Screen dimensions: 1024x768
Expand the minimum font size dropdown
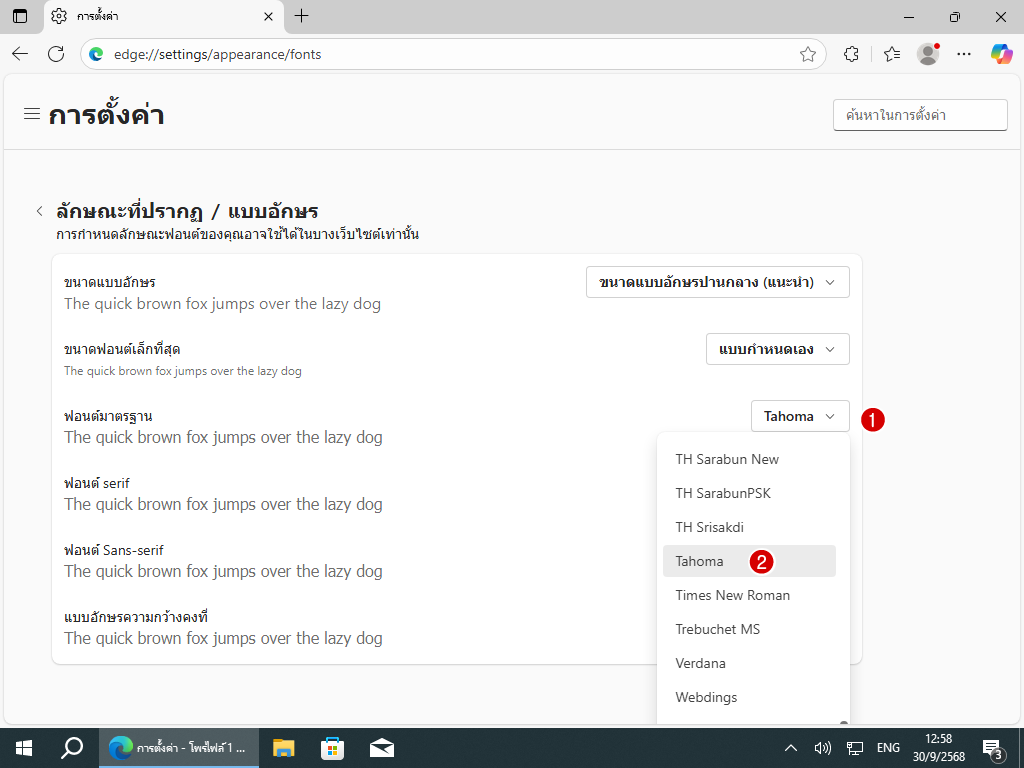point(777,349)
